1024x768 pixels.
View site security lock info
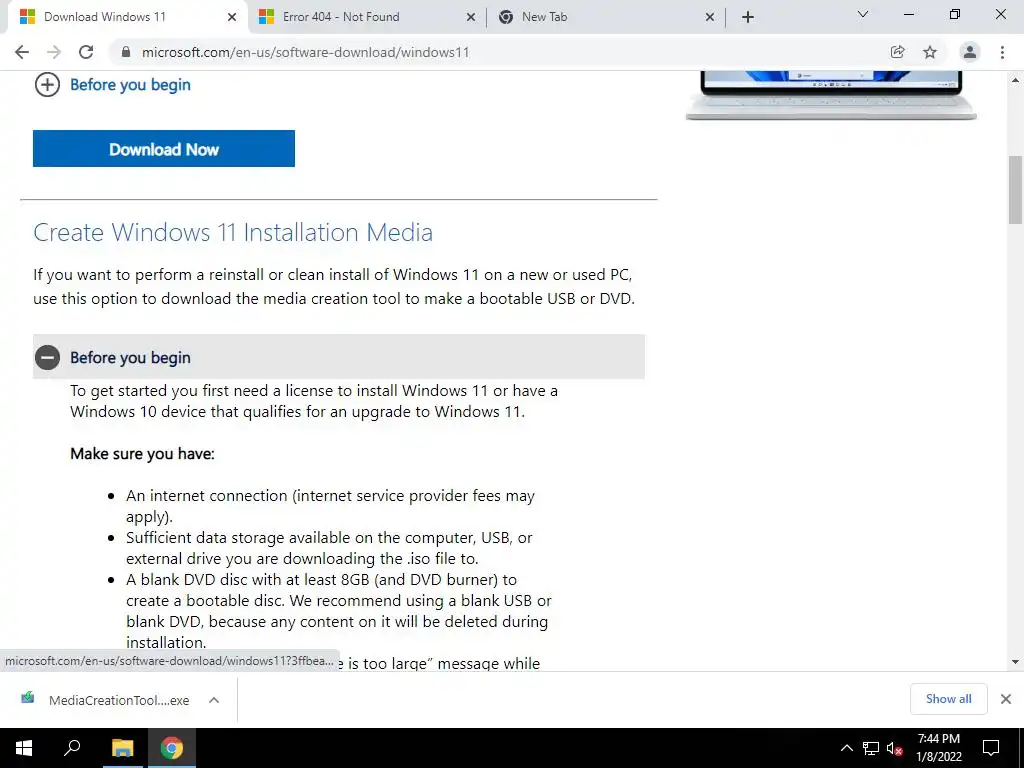pyautogui.click(x=126, y=52)
